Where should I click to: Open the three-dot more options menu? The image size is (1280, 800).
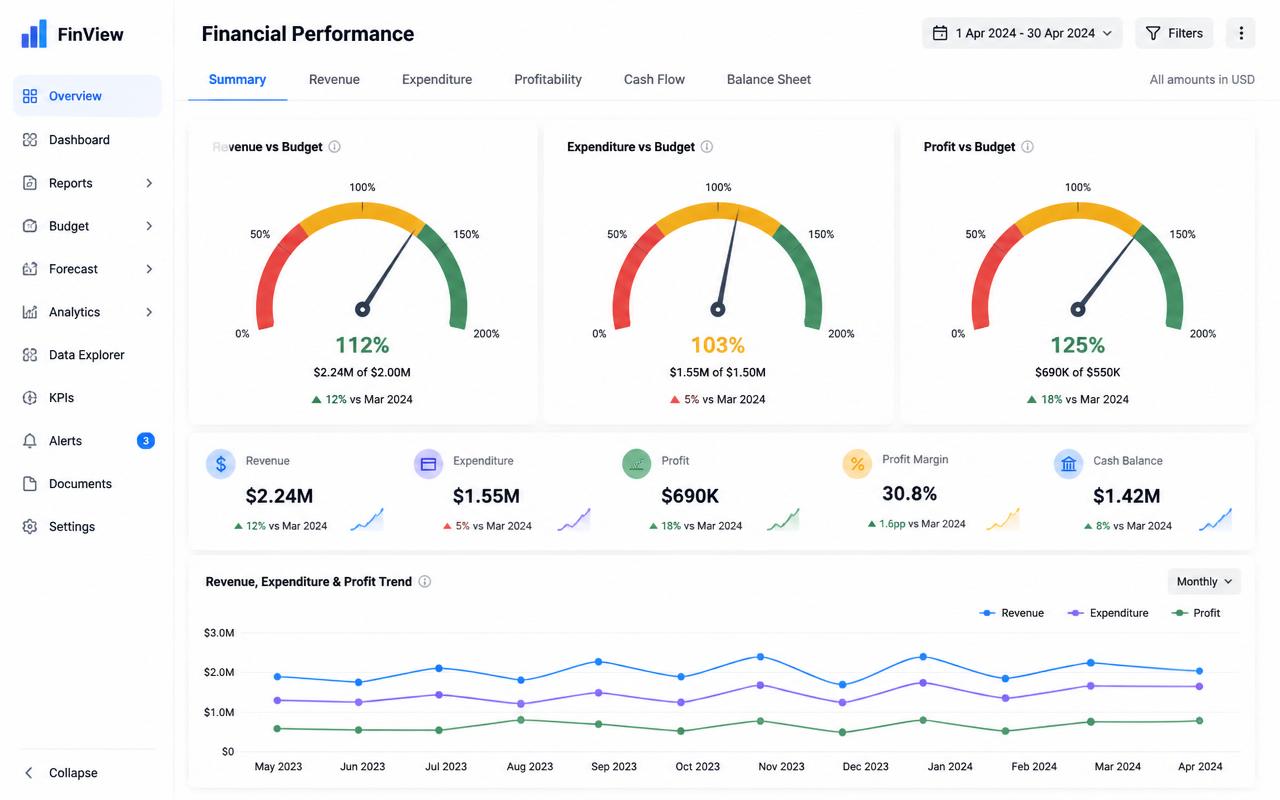point(1240,33)
